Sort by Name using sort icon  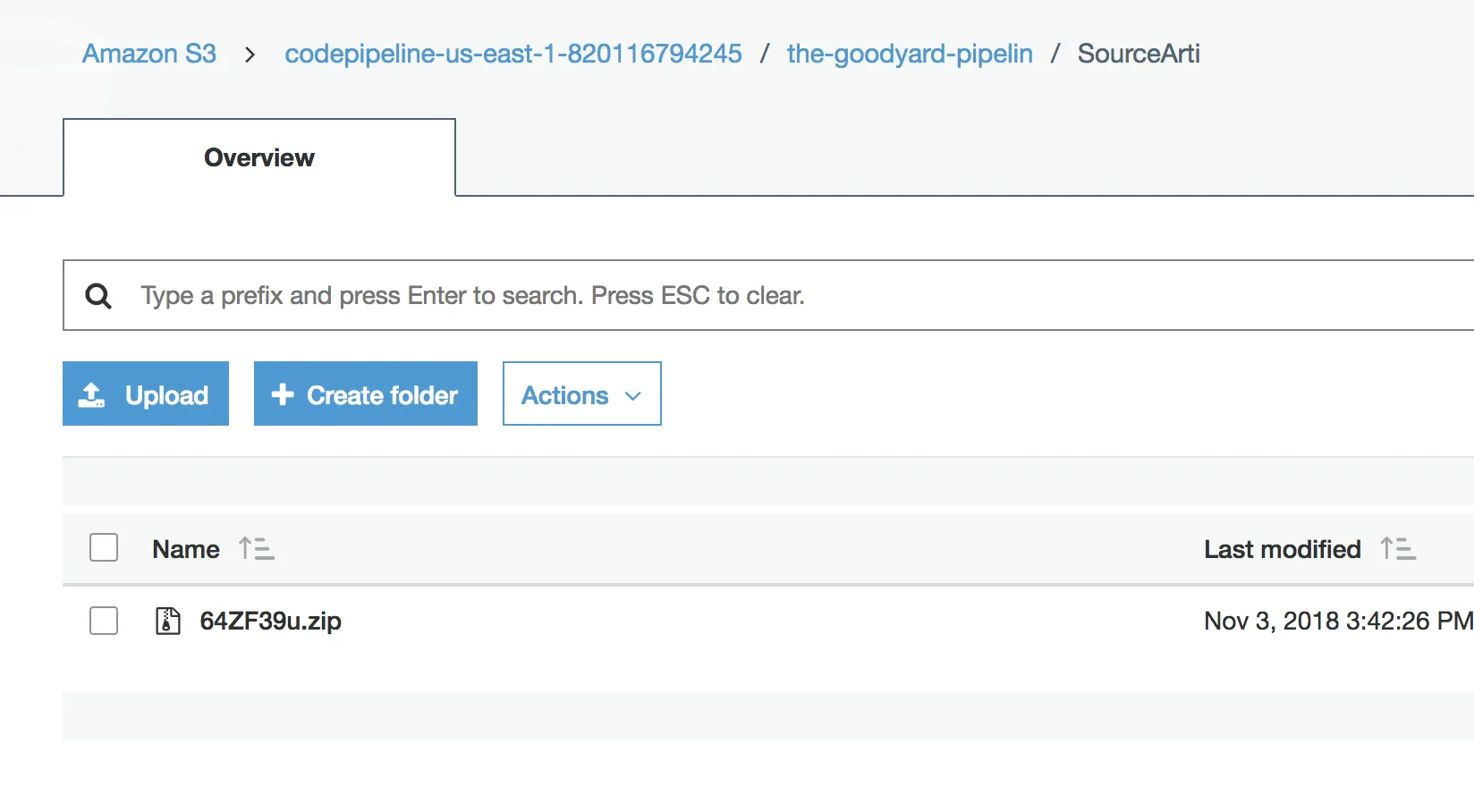(257, 548)
